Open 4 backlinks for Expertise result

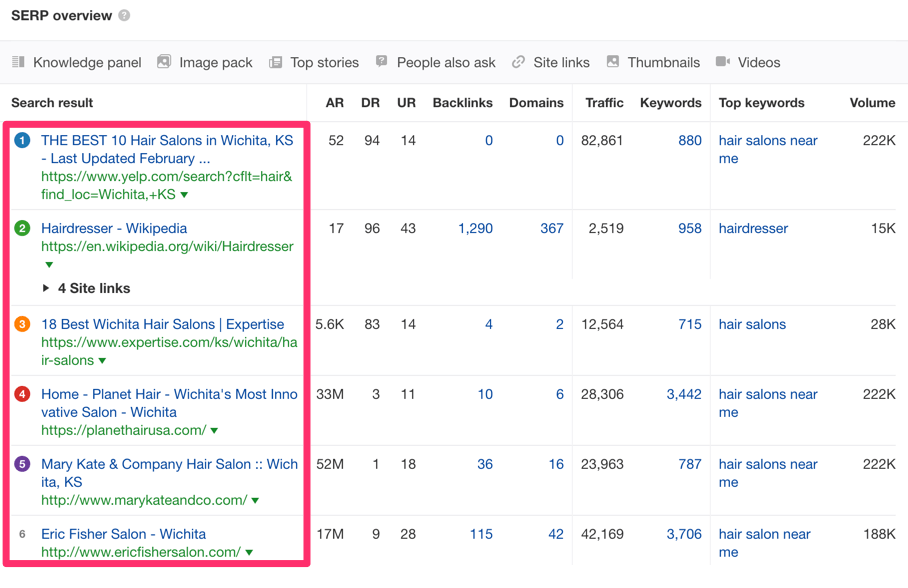tap(489, 324)
